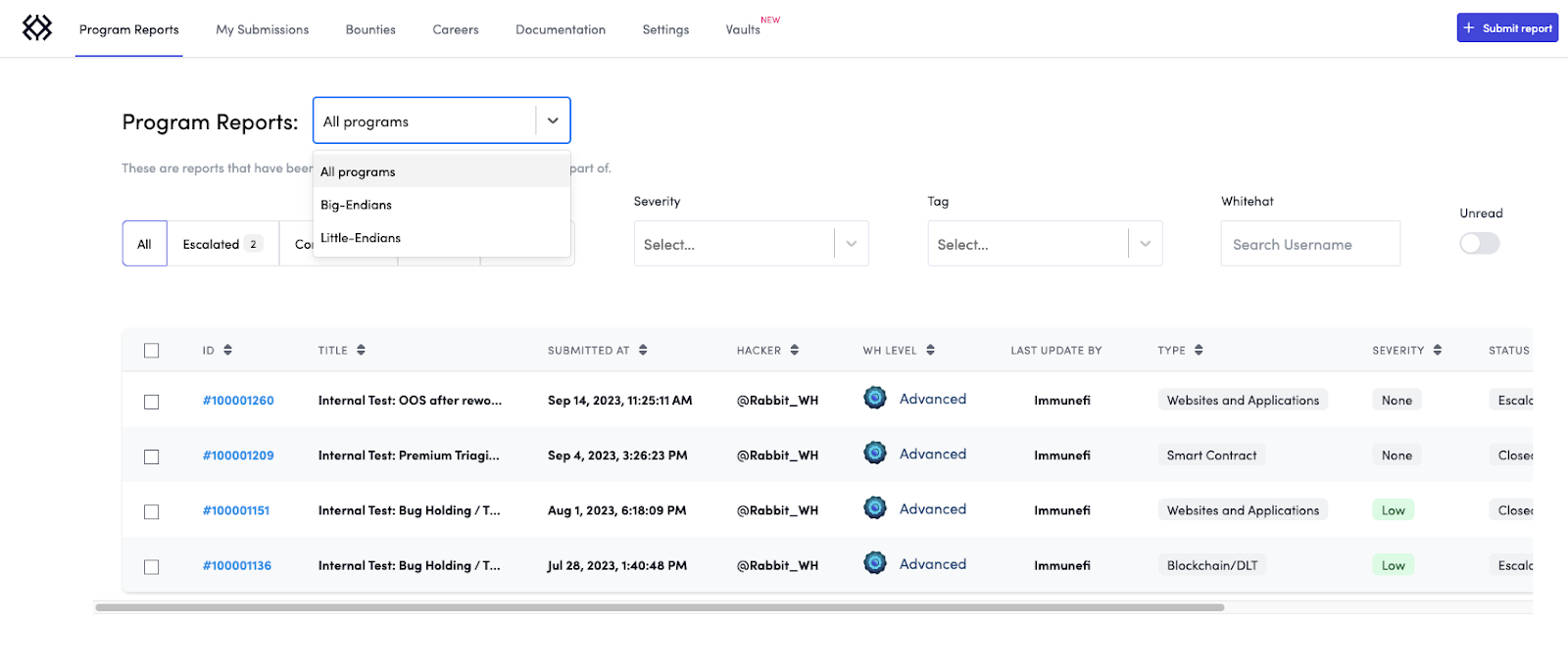This screenshot has width=1568, height=670.
Task: Open the Tag select dropdown
Action: tap(1045, 244)
